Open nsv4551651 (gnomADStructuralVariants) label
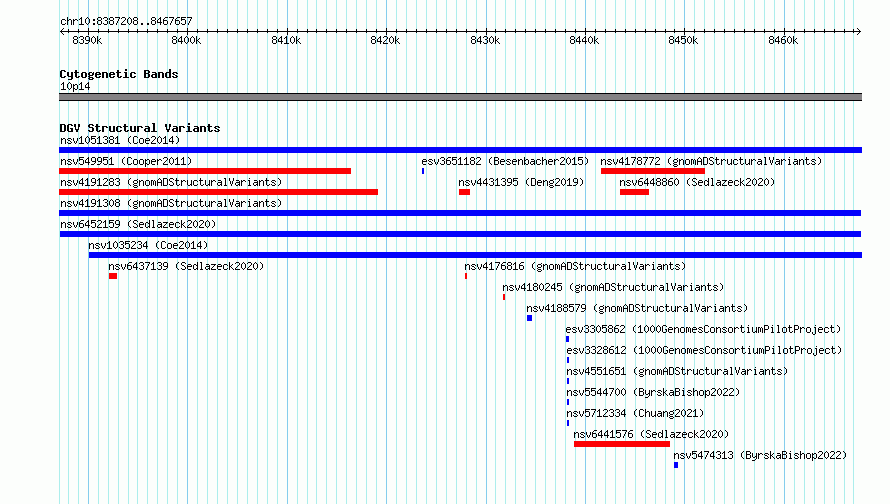The height and width of the screenshot is (504, 890). (677, 371)
